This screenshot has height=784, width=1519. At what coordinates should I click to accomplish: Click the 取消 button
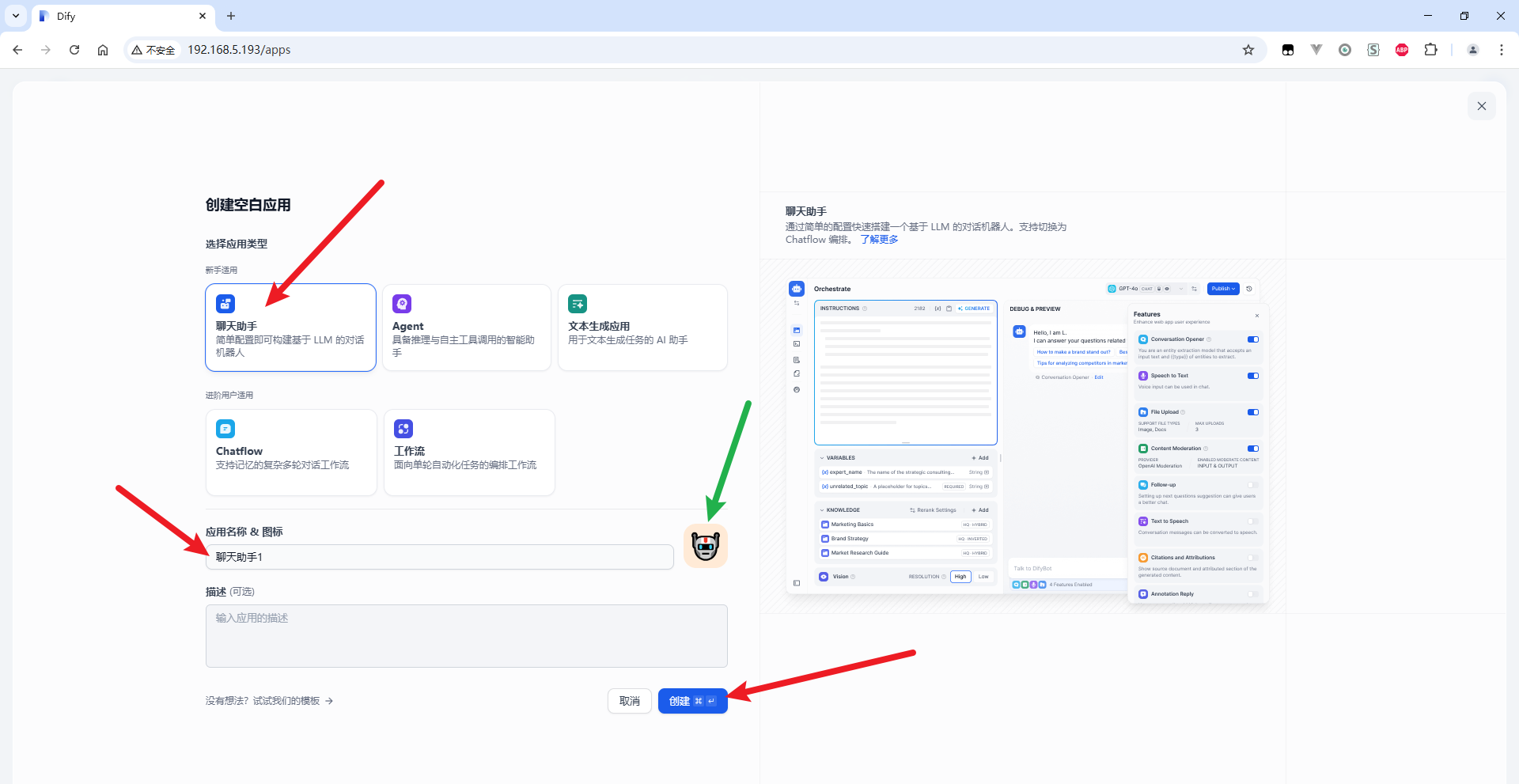tap(630, 701)
